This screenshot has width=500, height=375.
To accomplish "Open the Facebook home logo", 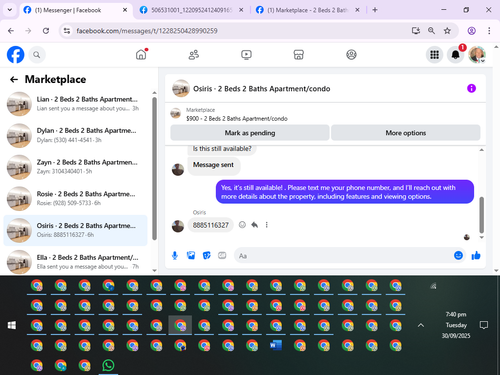I will (16, 55).
